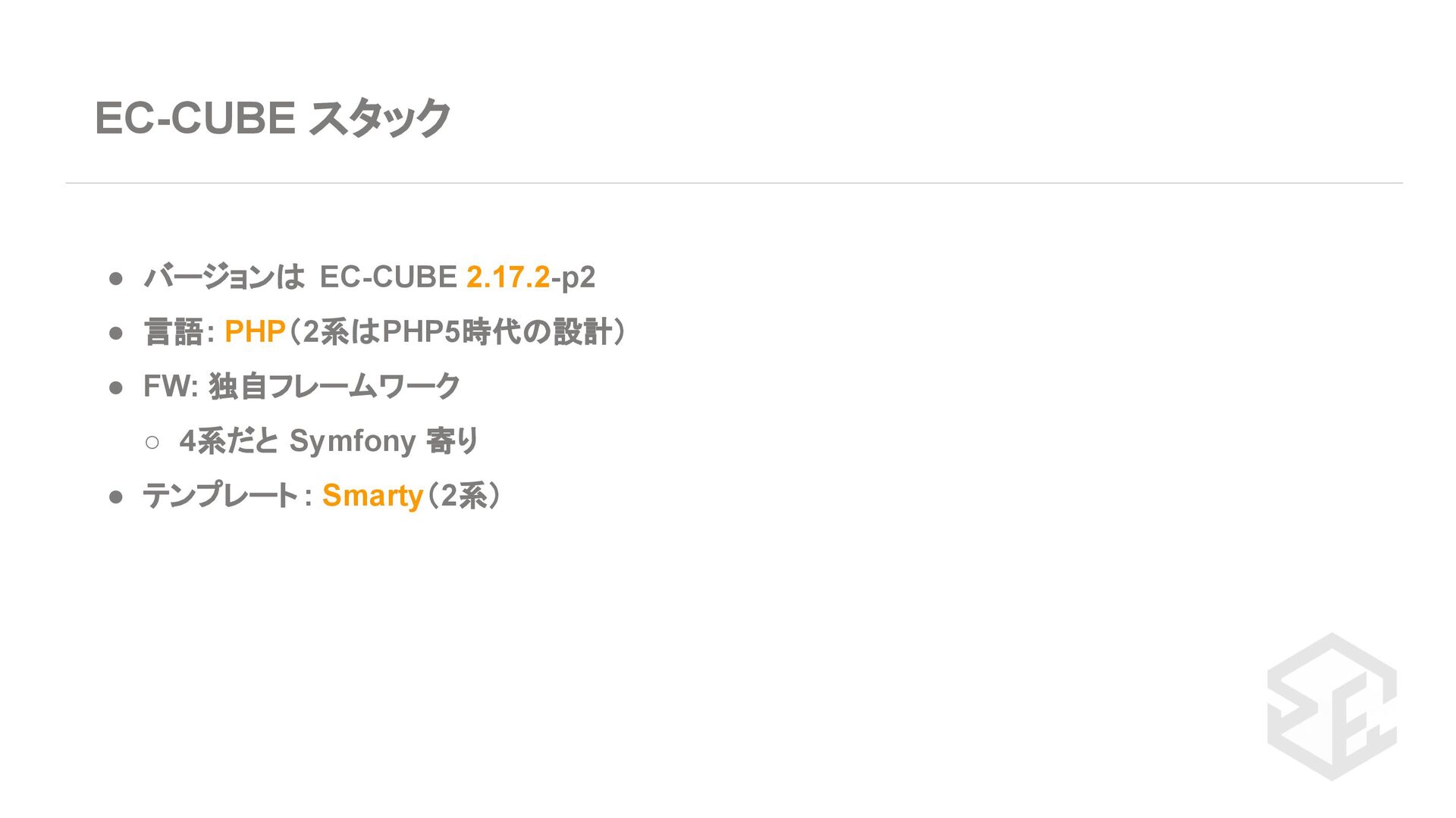The width and height of the screenshot is (1456, 818).
Task: Select the slide title EC-CUBE スタック
Action: [272, 118]
